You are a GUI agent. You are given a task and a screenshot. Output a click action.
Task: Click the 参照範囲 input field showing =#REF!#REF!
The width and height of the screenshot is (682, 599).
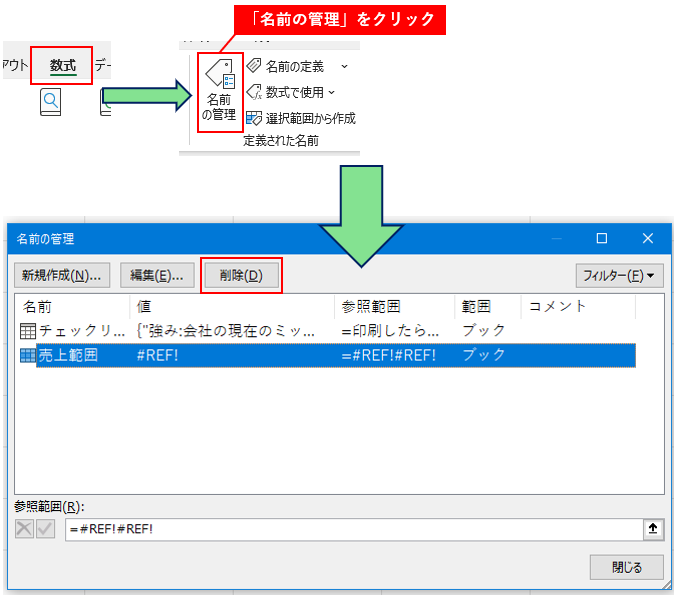pyautogui.click(x=350, y=530)
